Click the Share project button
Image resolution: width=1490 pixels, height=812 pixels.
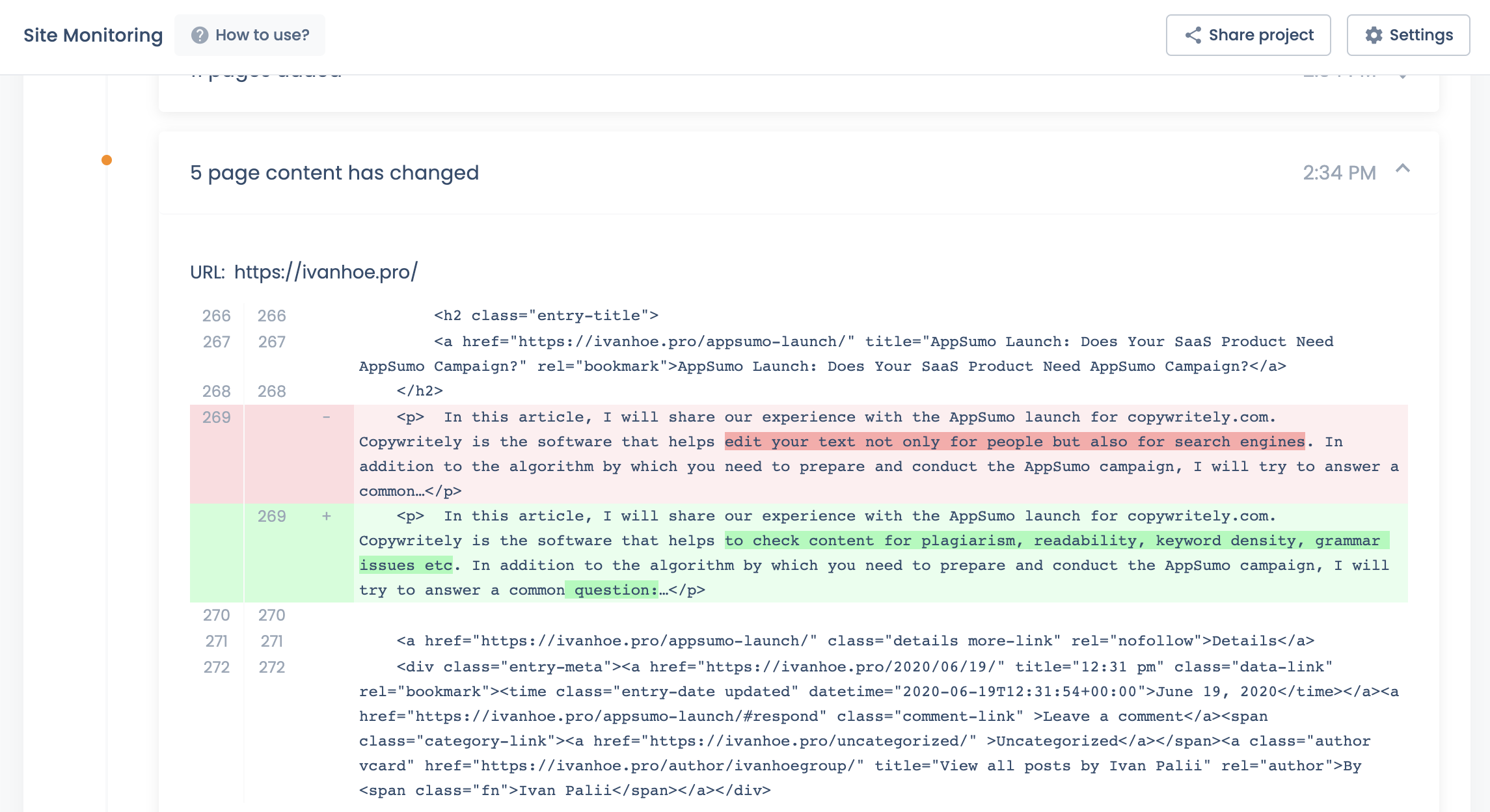[1248, 35]
